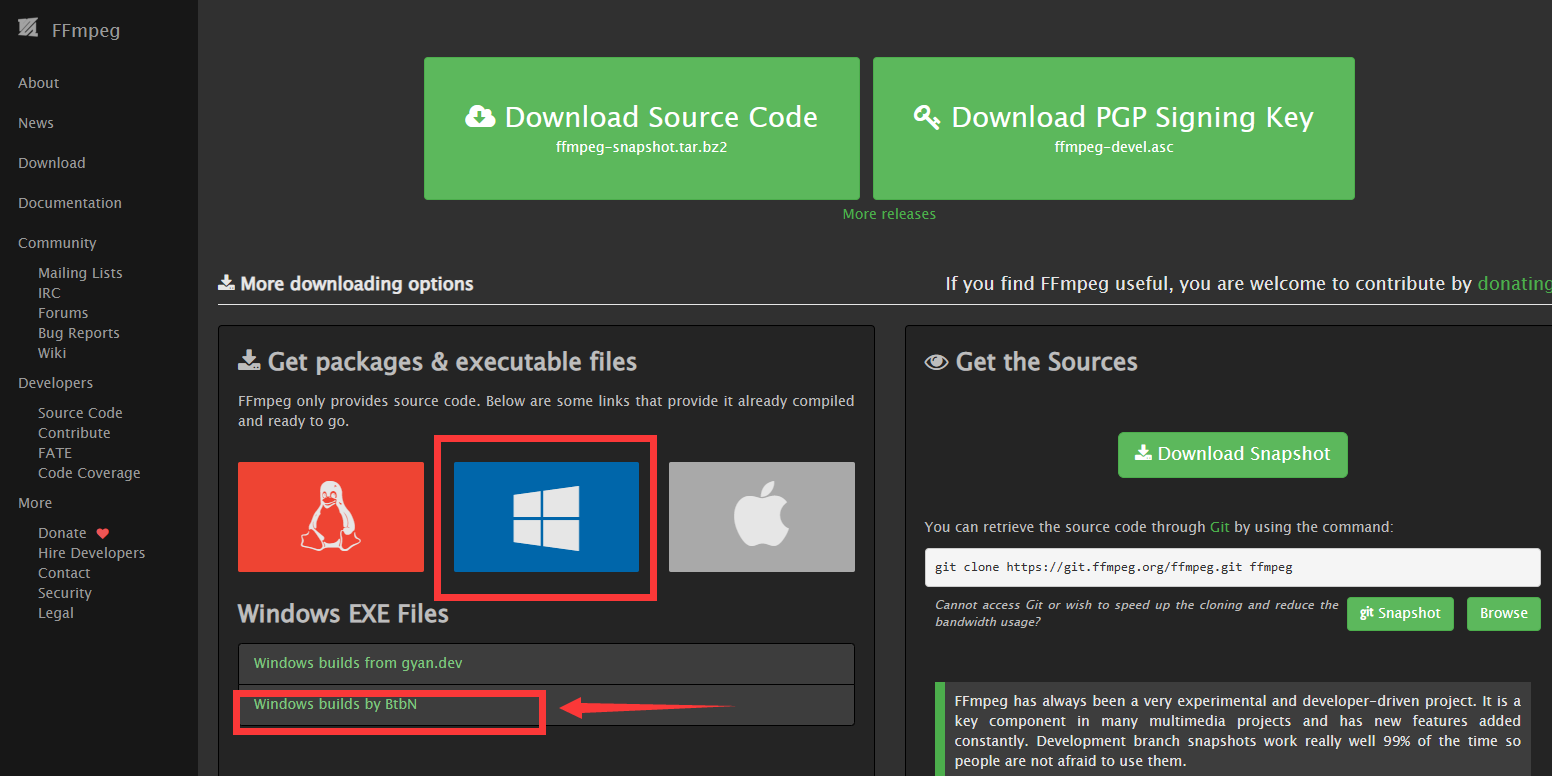
Task: Open More section in sidebar
Action: (35, 503)
